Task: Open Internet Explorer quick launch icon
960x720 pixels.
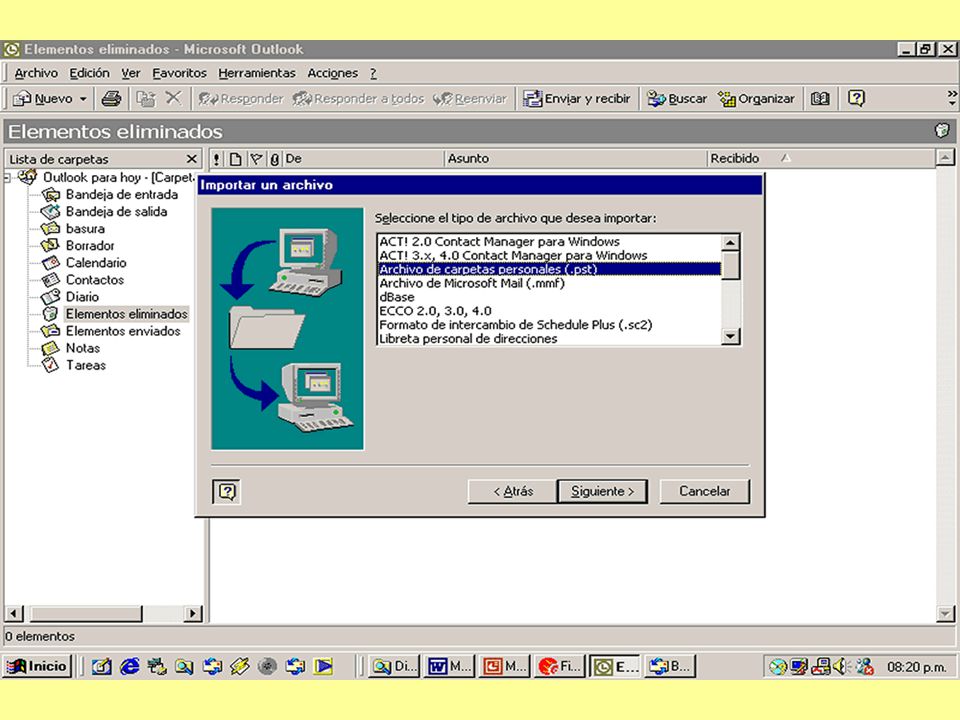Action: click(129, 666)
